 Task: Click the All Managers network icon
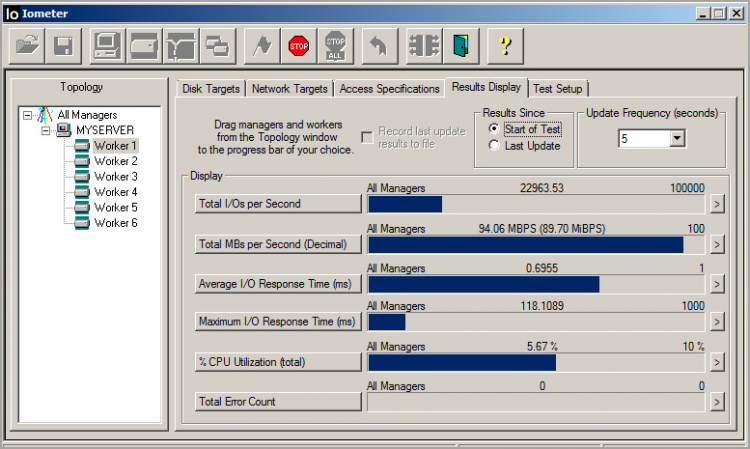click(45, 115)
